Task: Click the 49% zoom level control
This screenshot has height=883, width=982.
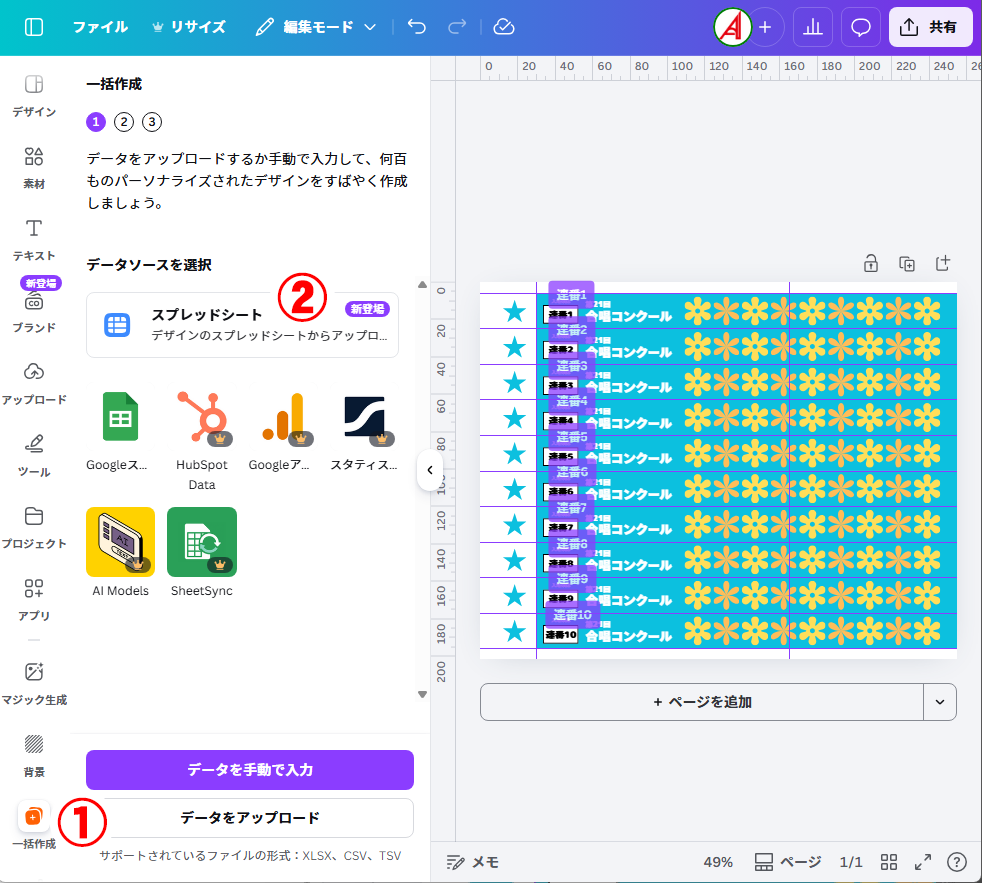Action: pyautogui.click(x=717, y=862)
